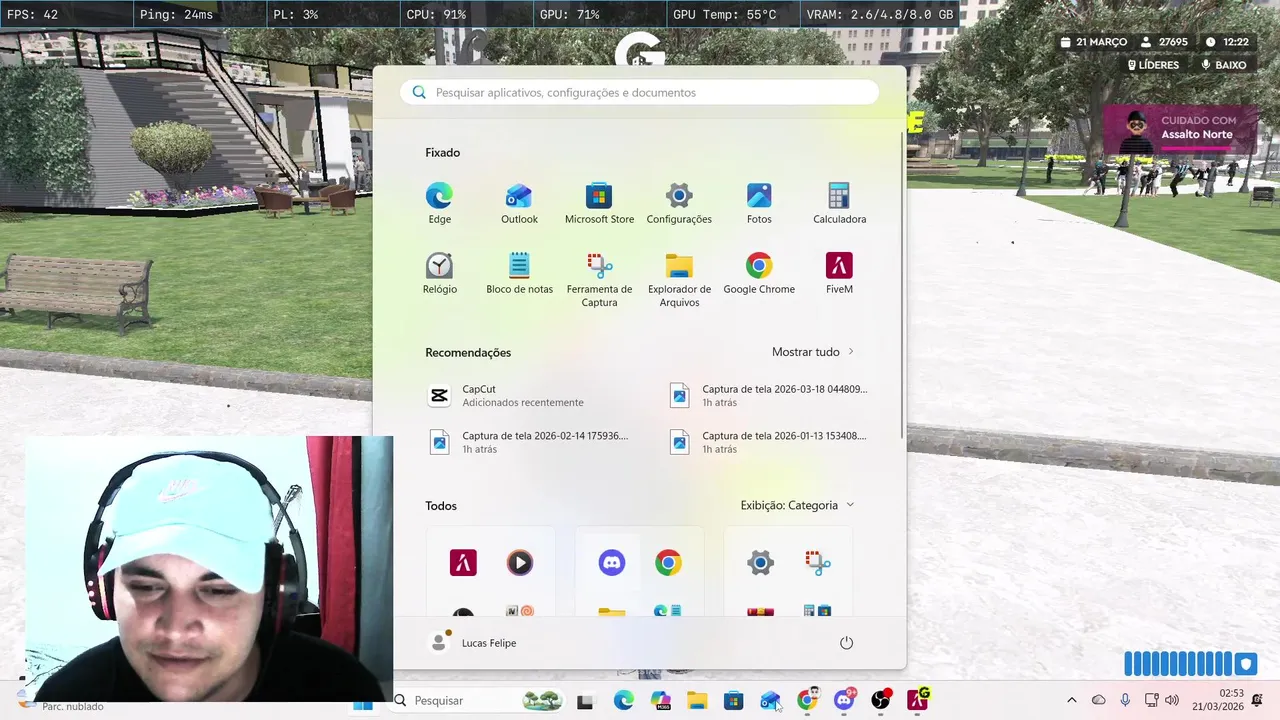The height and width of the screenshot is (720, 1280).
Task: Click the LÍDERES game HUD label
Action: pyautogui.click(x=1153, y=65)
